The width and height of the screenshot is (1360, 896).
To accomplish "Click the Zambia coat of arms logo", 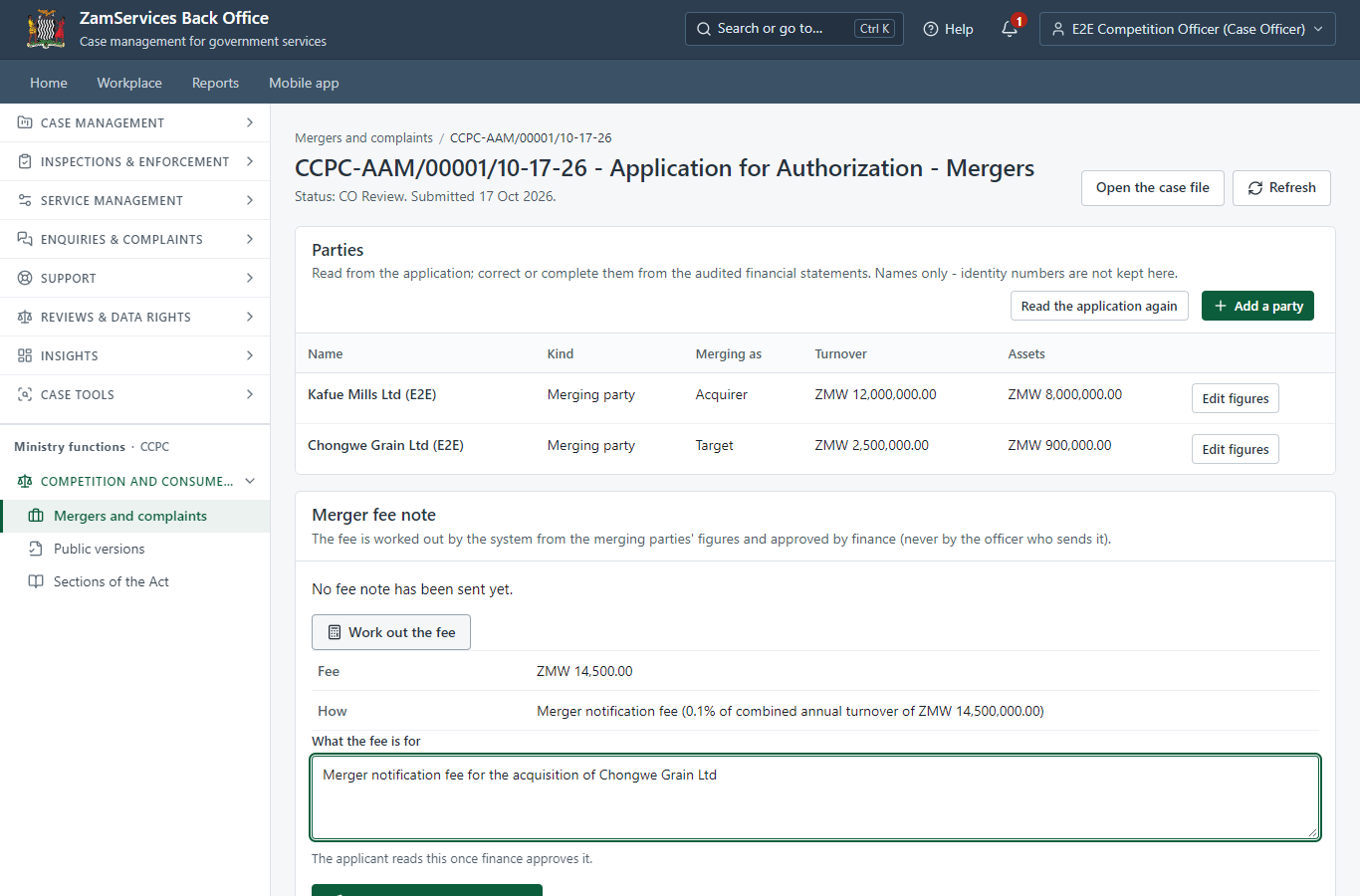I will 46,29.
